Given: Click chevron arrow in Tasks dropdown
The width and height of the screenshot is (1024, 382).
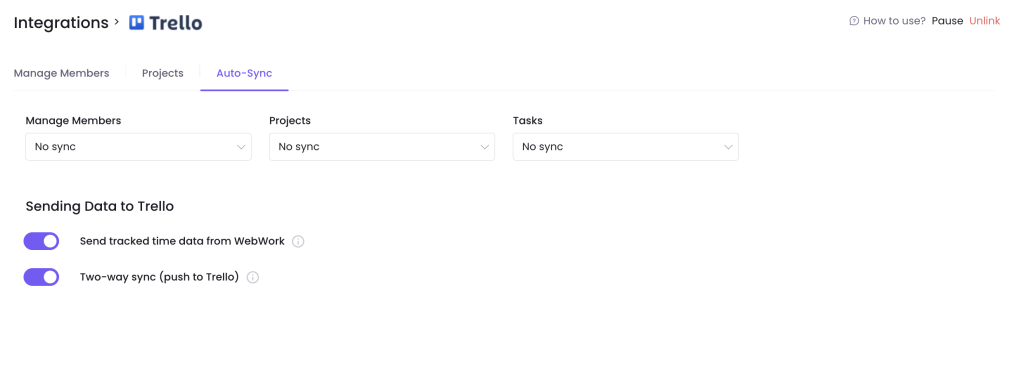Looking at the screenshot, I should coord(728,147).
